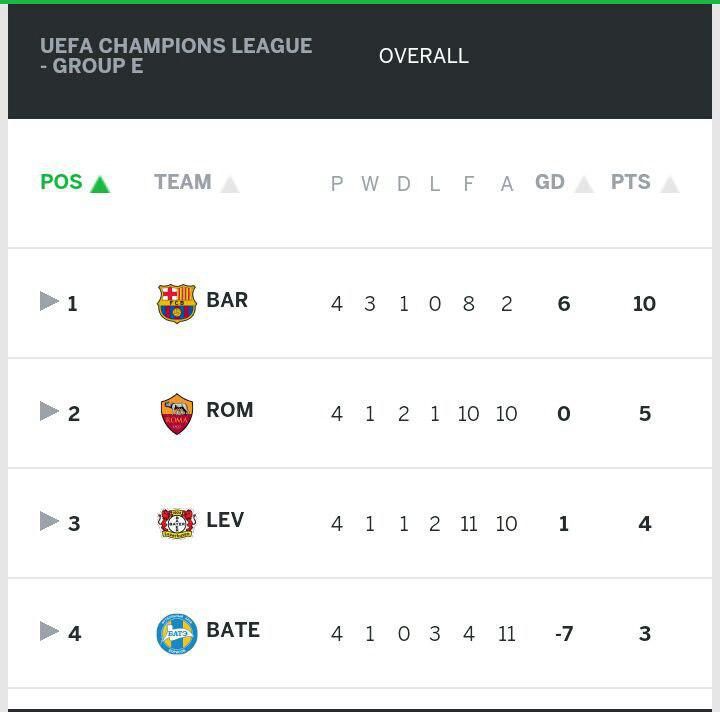Expand row details for position 2

(49, 411)
